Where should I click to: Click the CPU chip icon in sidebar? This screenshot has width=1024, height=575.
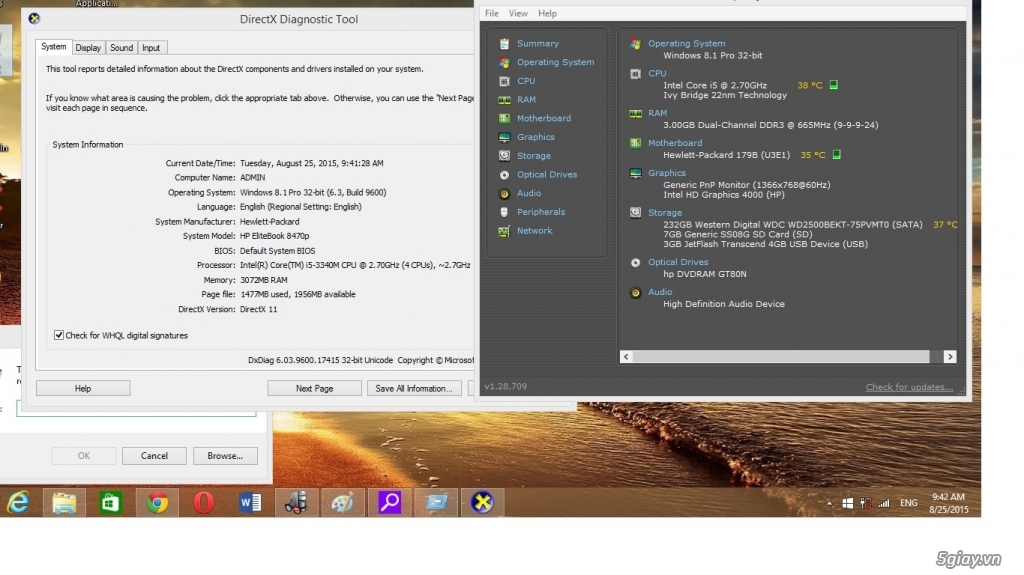pyautogui.click(x=504, y=81)
